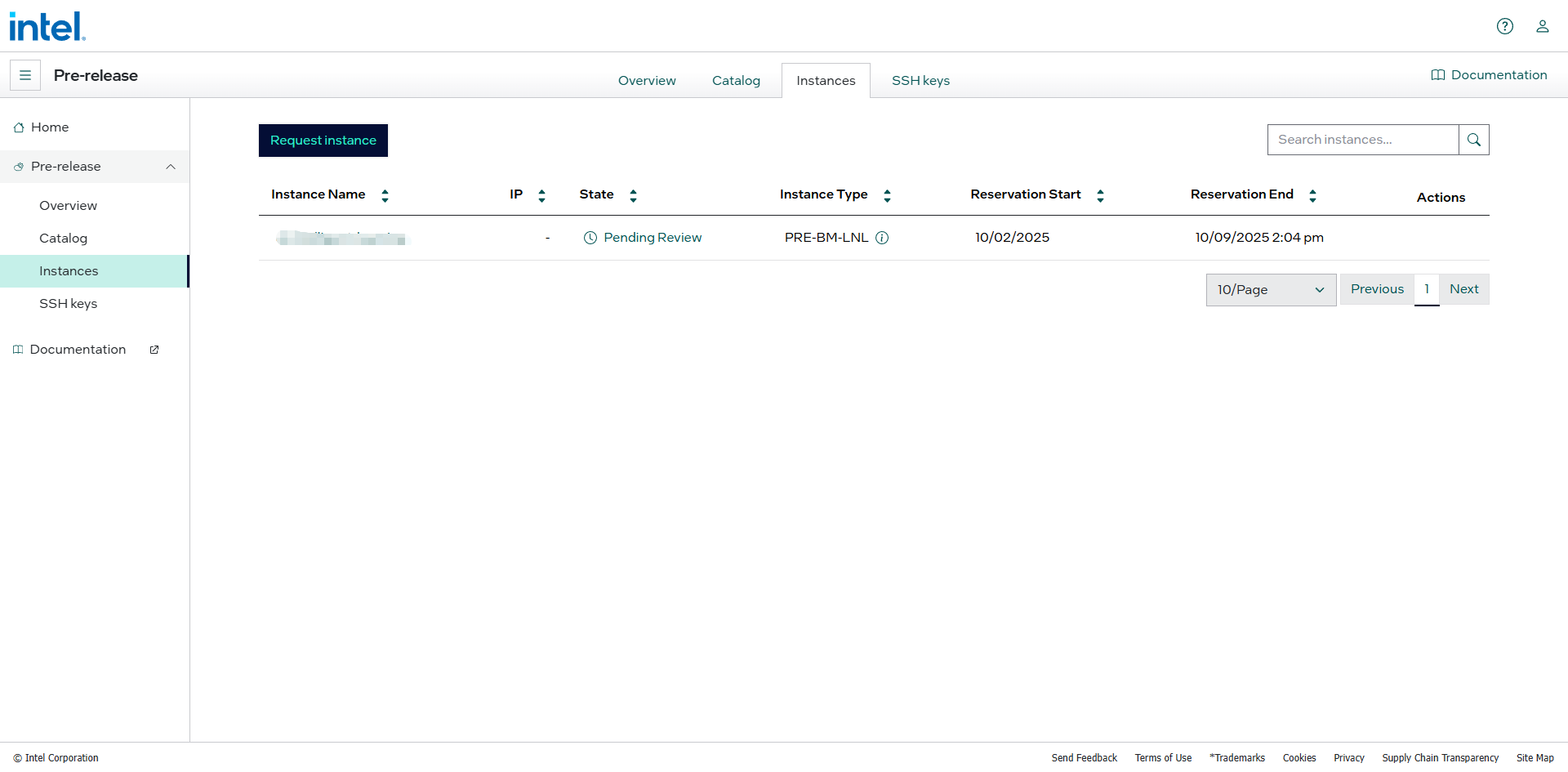Screen dimensions: 1568x772
Task: Open the 10/Page size dropdown
Action: 1270,290
